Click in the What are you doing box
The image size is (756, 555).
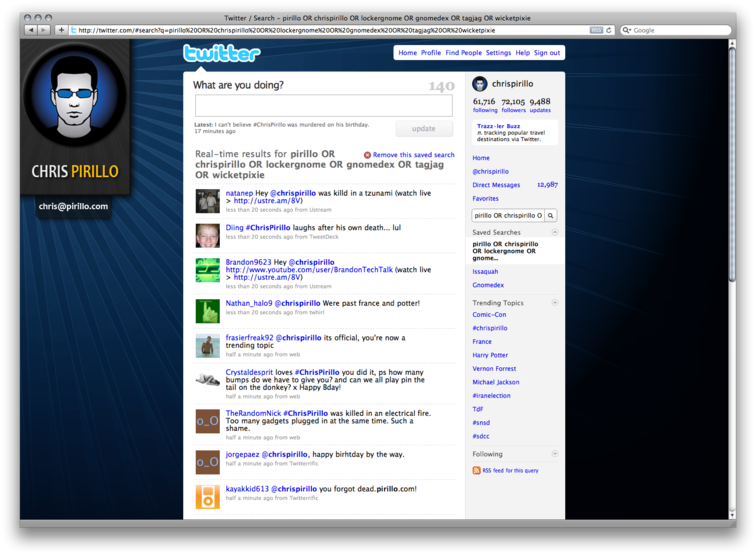tap(324, 106)
